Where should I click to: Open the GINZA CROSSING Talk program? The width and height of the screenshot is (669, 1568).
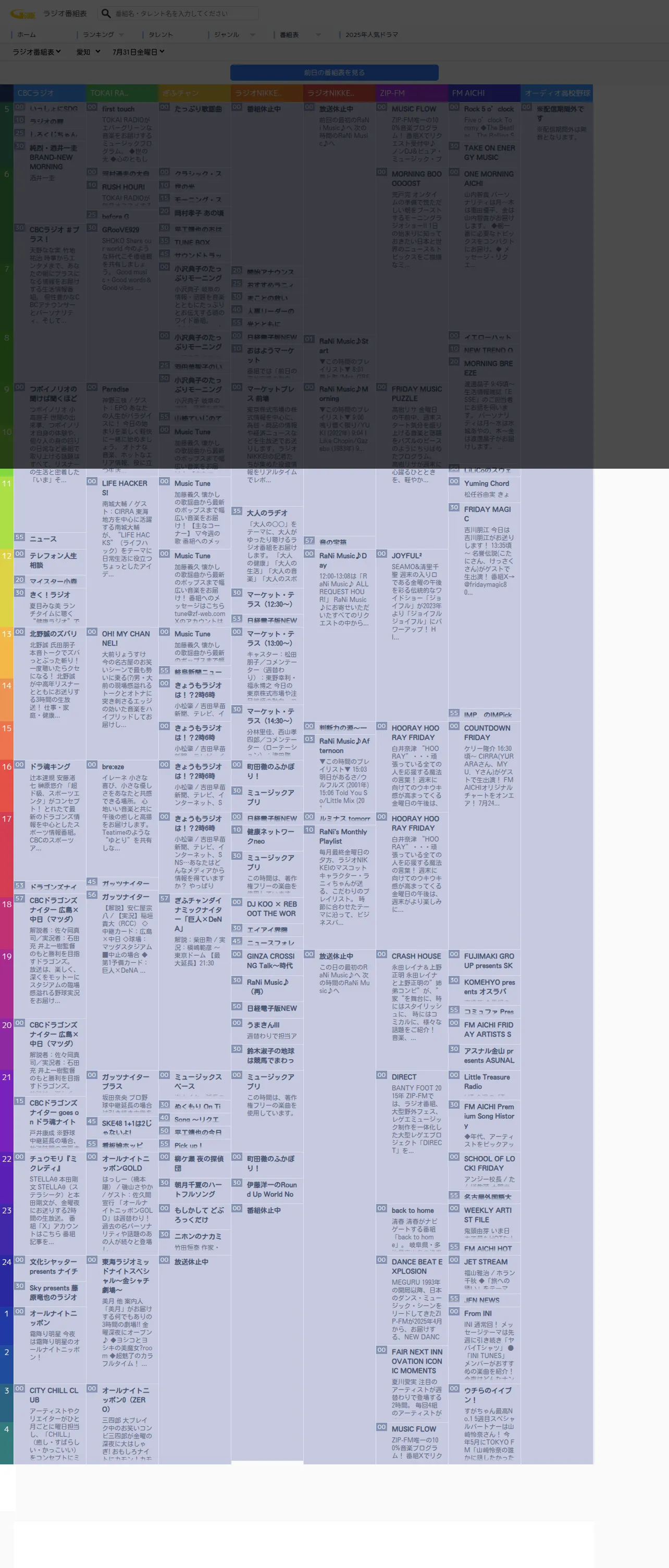point(270,960)
